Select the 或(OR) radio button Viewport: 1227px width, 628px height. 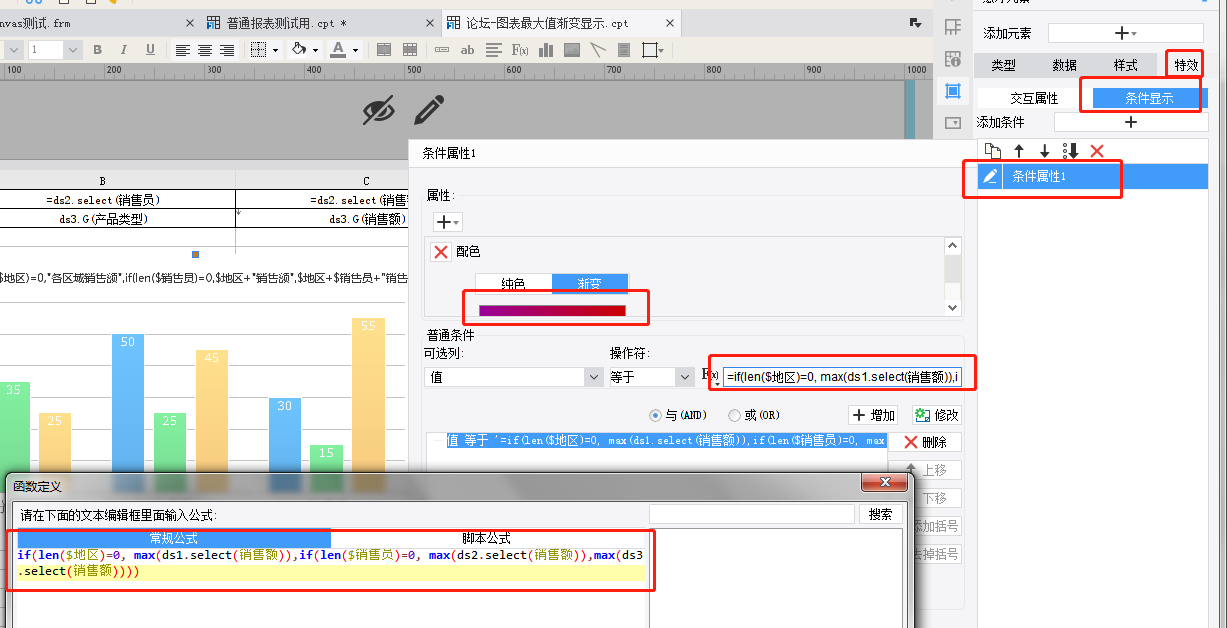(735, 415)
